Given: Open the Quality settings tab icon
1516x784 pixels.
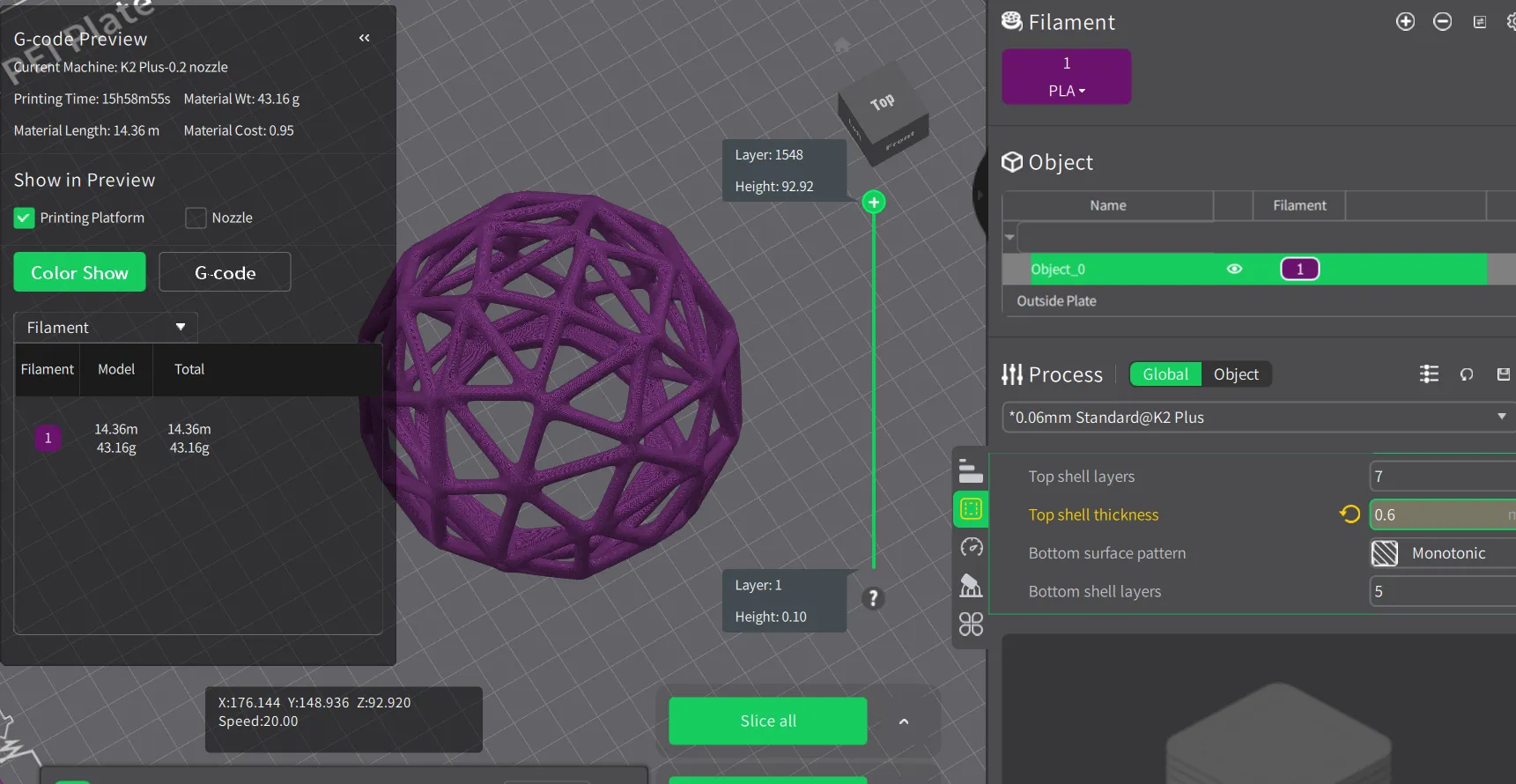Looking at the screenshot, I should [x=971, y=470].
